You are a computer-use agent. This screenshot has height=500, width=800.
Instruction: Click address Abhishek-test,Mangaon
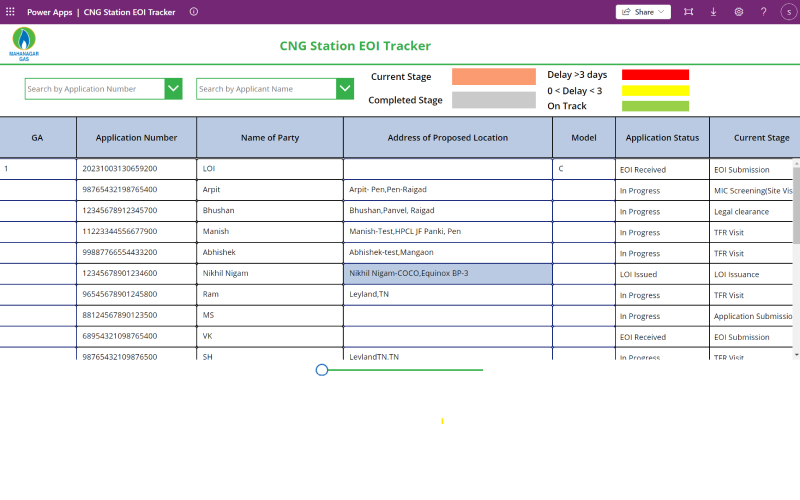(x=391, y=252)
